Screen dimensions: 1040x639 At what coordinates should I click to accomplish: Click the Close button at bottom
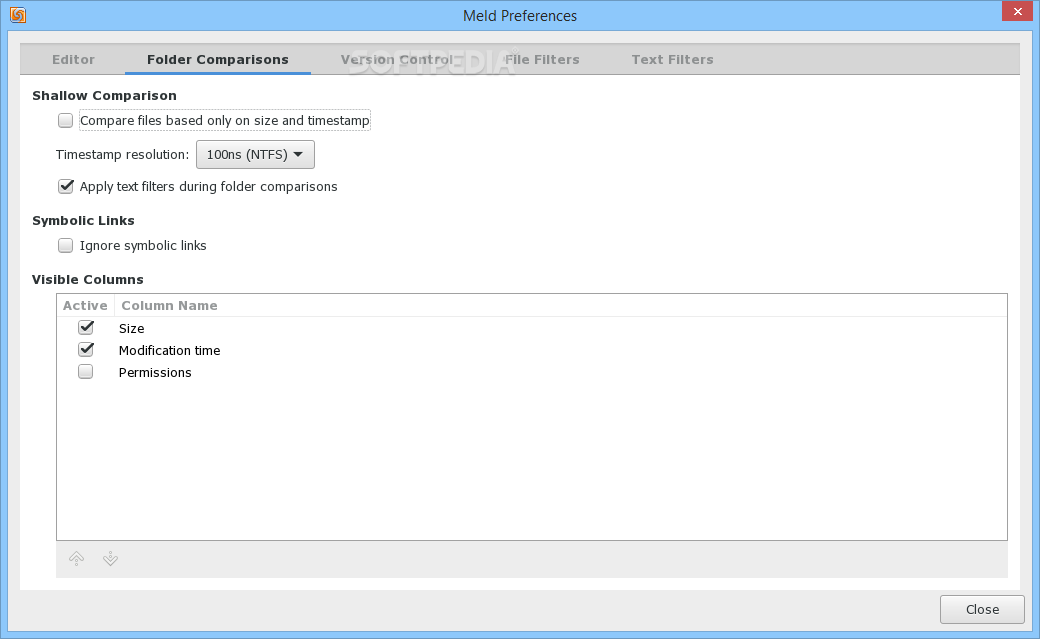tap(982, 609)
